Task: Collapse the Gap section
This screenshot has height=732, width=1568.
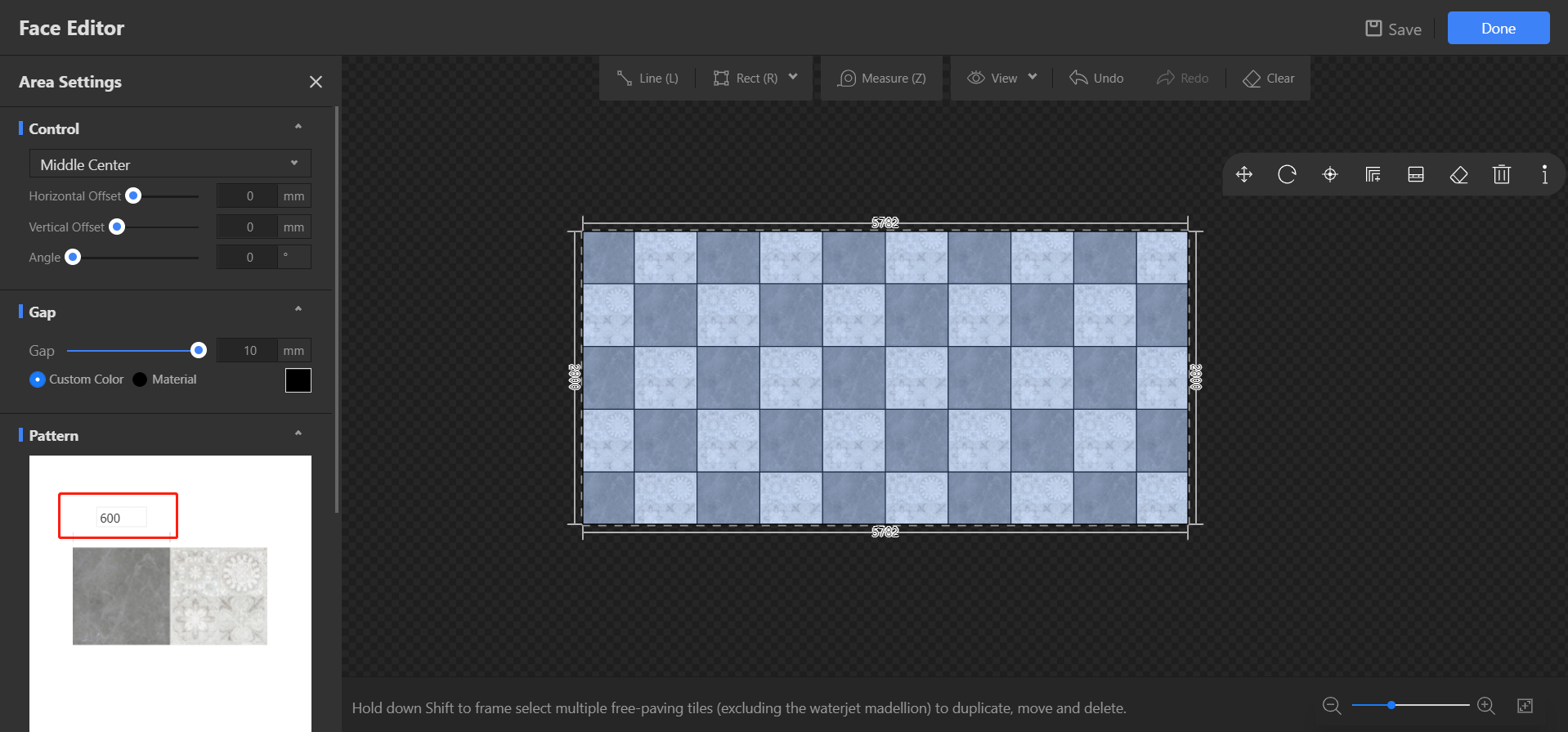Action: 298,309
